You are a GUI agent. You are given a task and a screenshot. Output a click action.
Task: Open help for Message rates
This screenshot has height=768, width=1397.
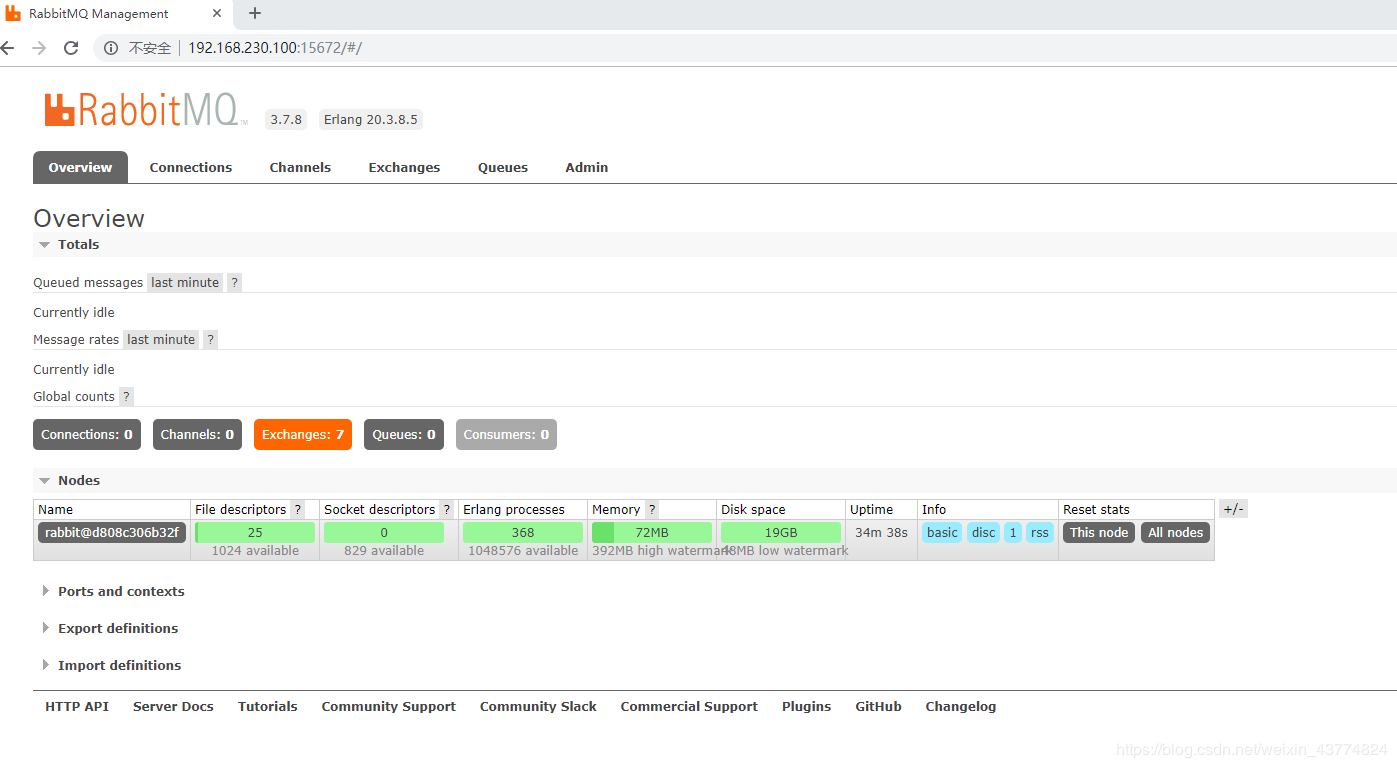(x=210, y=340)
